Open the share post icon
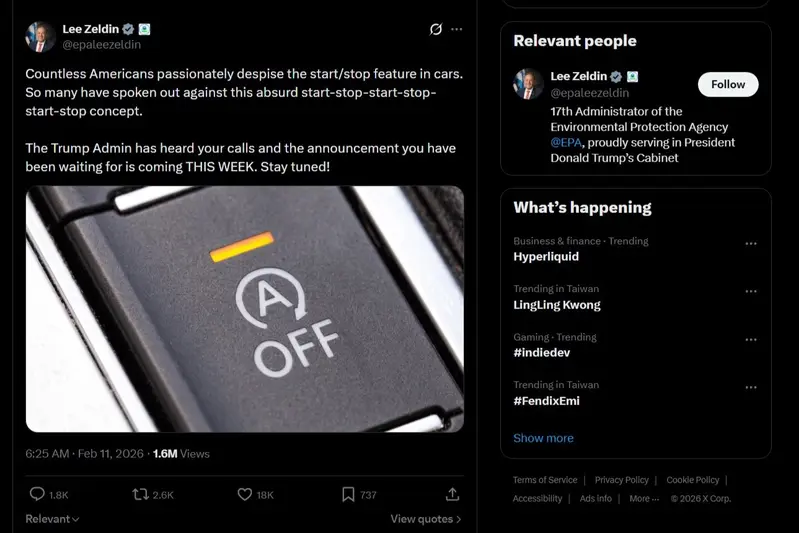 pyautogui.click(x=452, y=494)
